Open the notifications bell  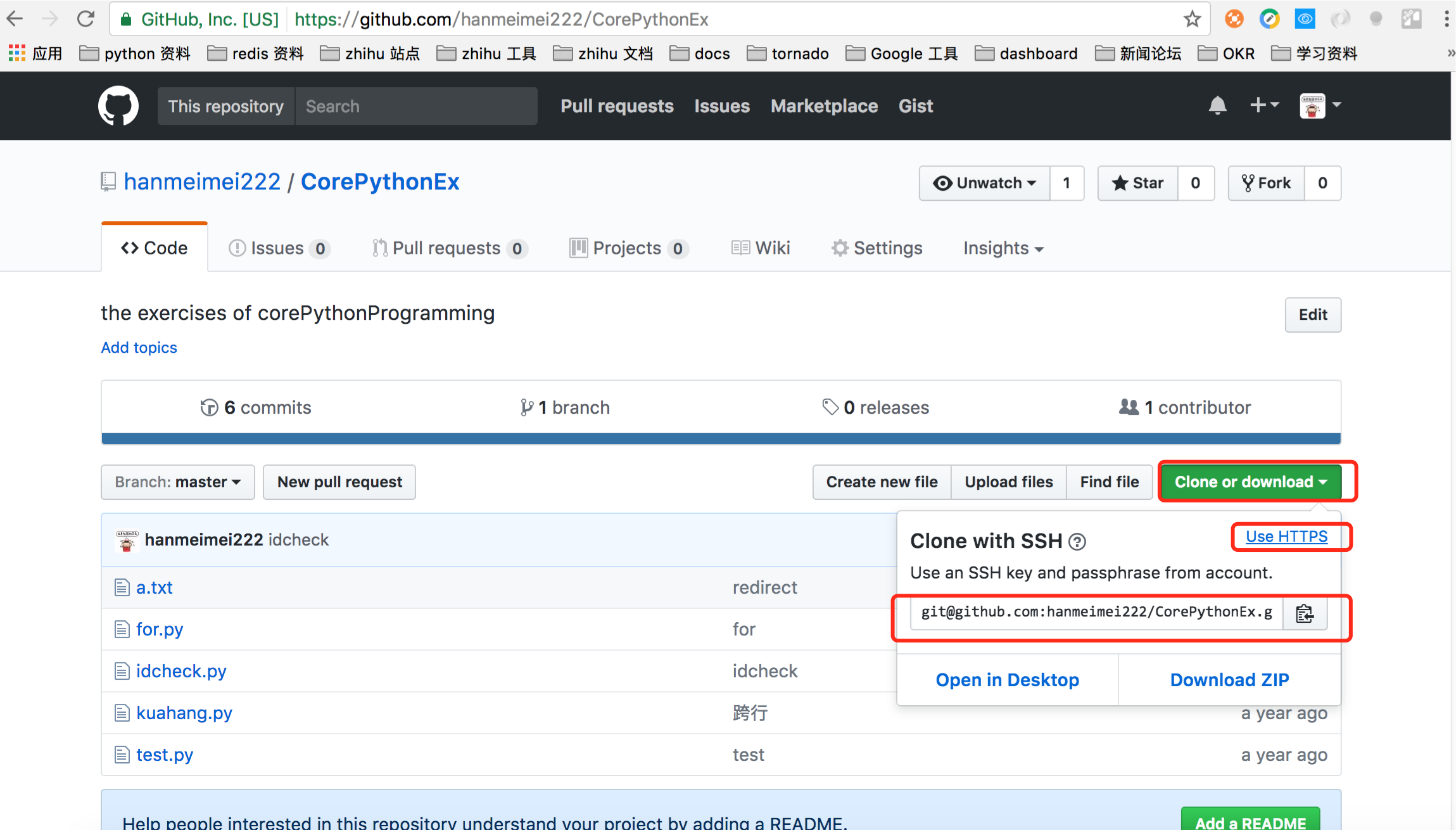1217,105
